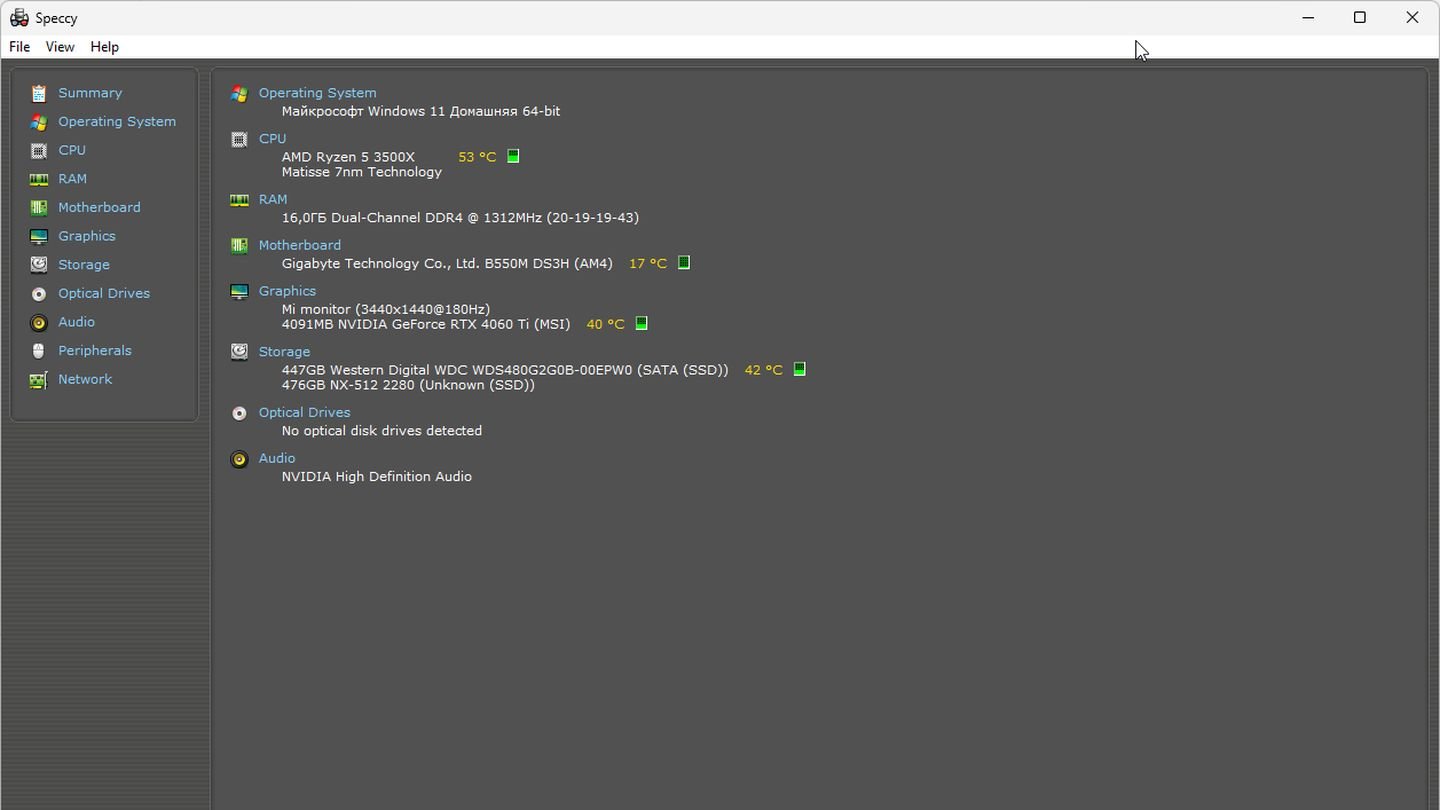This screenshot has height=810, width=1440.
Task: Click the 447GB Western Digital SSD line
Action: (505, 370)
